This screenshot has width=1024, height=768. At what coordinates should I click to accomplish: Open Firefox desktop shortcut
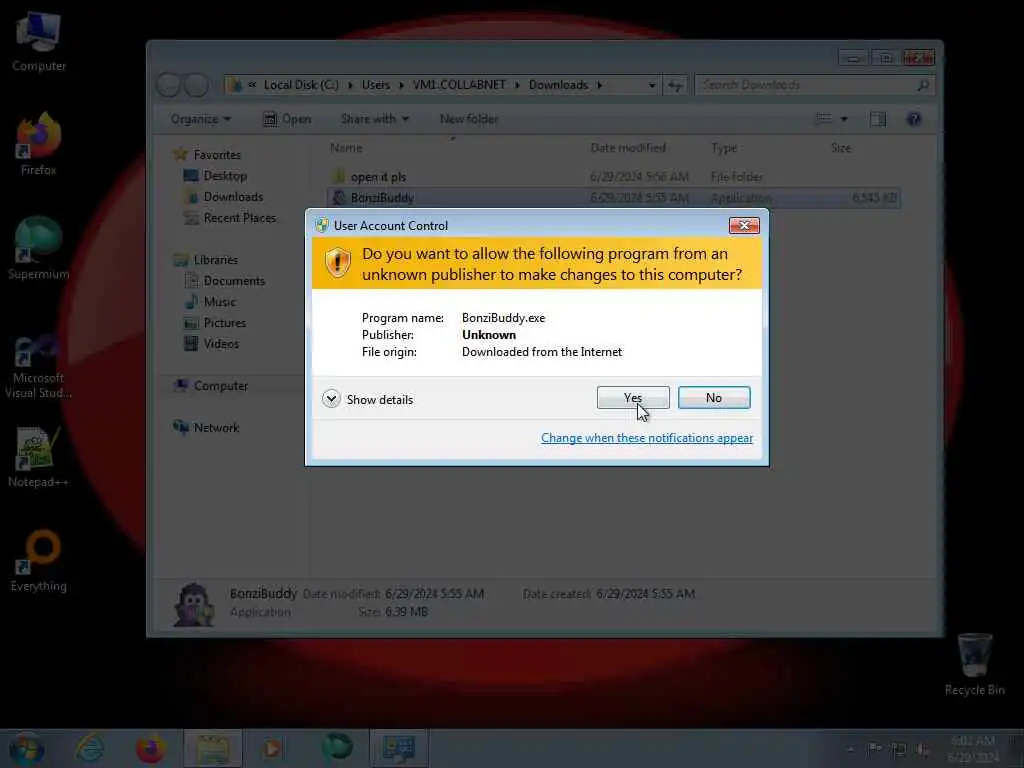click(x=39, y=145)
